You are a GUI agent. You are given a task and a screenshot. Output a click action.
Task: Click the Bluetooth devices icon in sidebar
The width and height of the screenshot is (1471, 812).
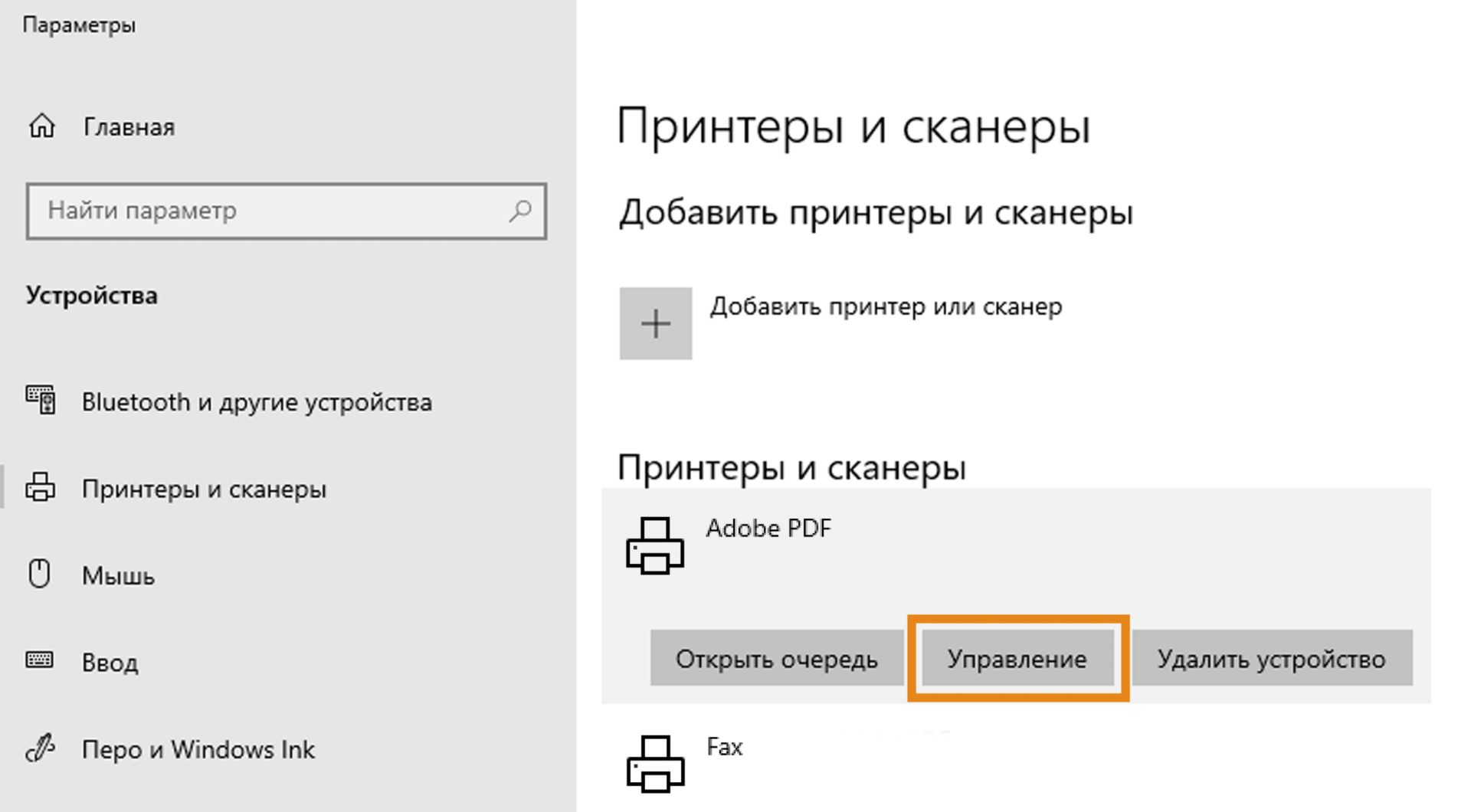coord(42,401)
